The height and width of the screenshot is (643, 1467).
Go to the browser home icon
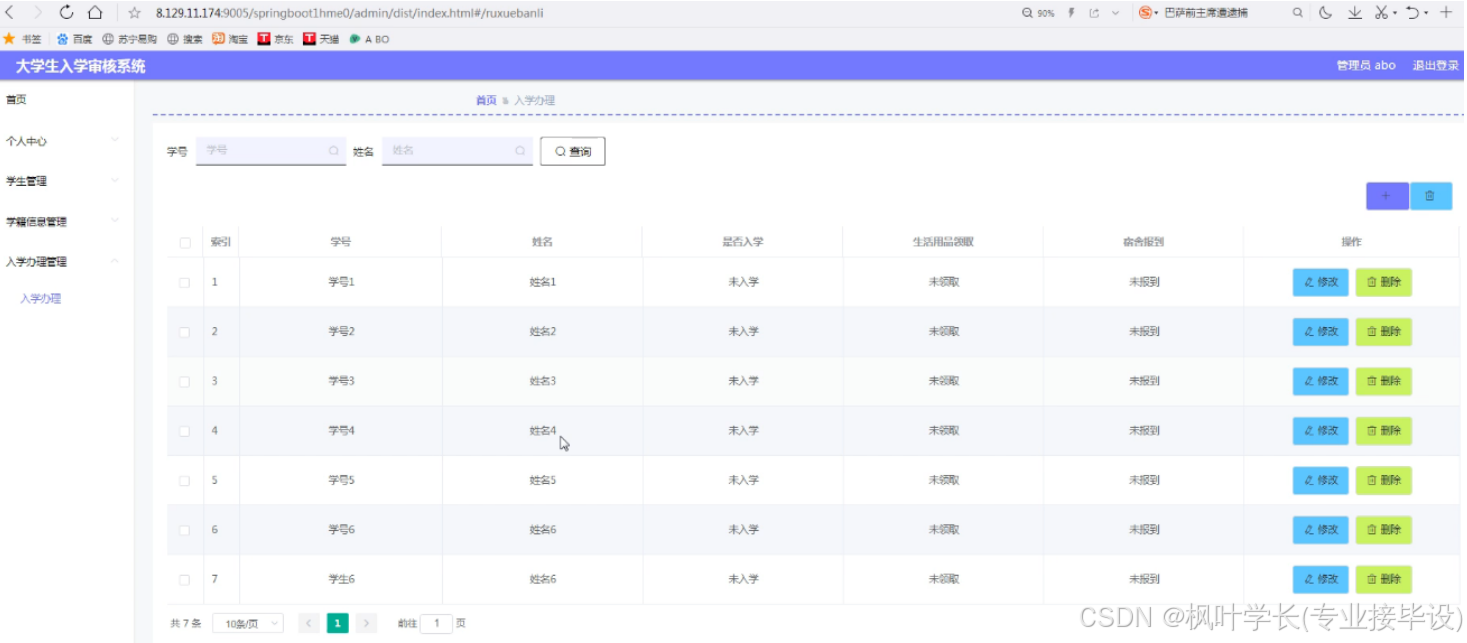click(x=95, y=12)
